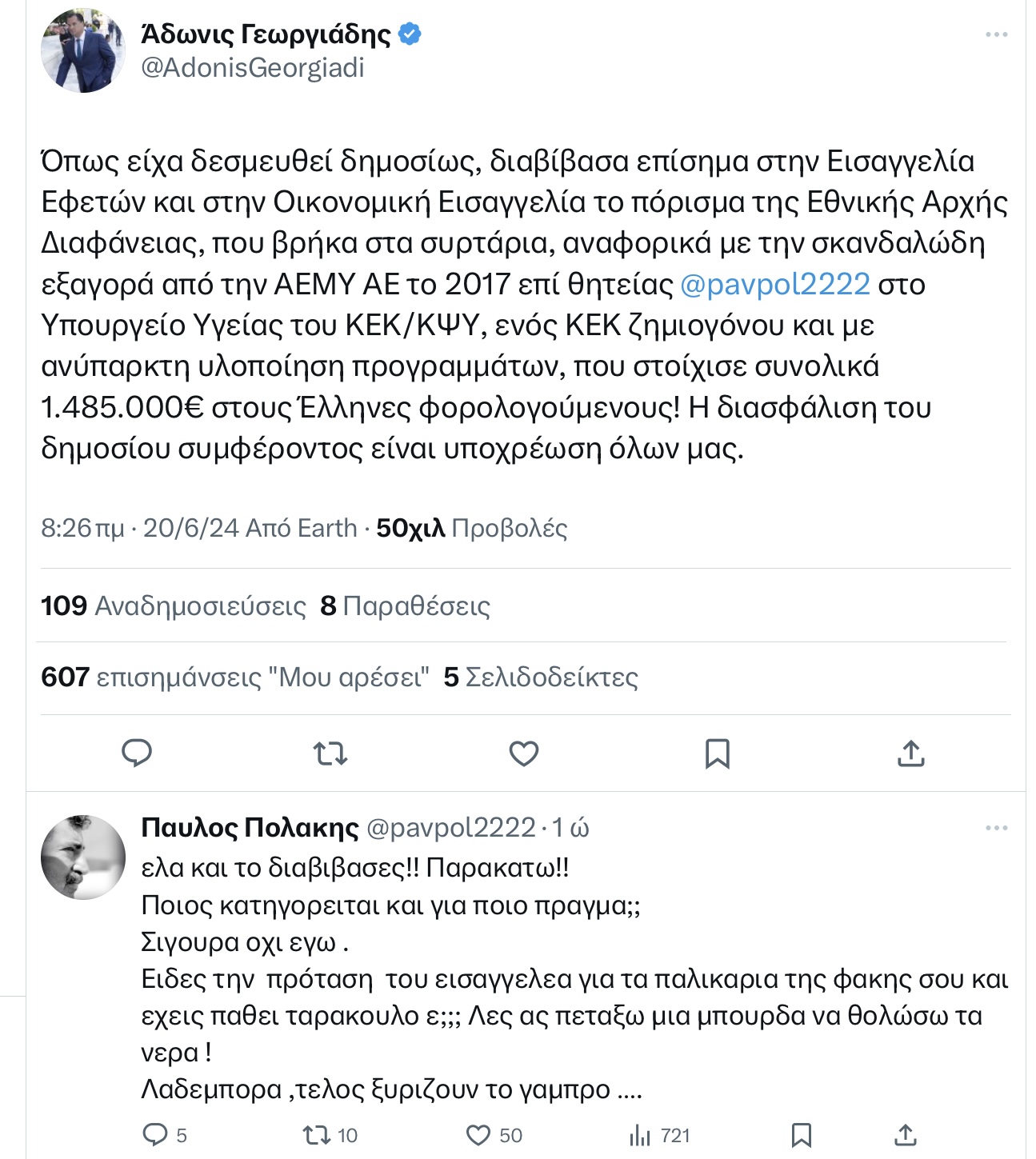The width and height of the screenshot is (1036, 1159).
Task: Reply to Παυλος Πολακης's comment
Action: tap(154, 1135)
